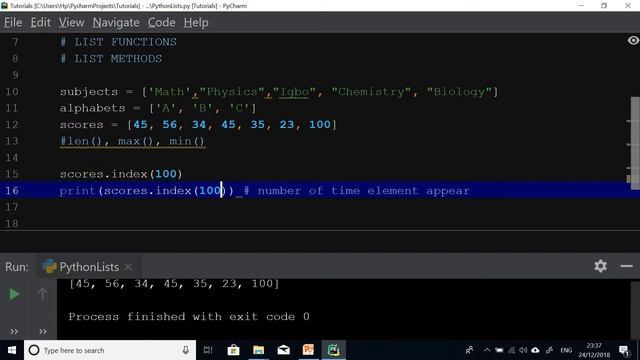Click the network Wi-Fi tray icon
Viewport: 640px width, 360px height.
pos(511,350)
